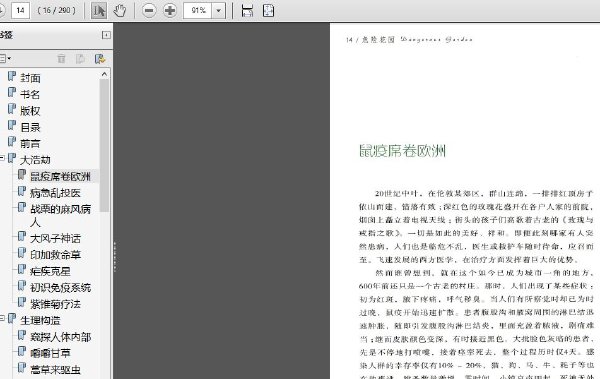The width and height of the screenshot is (600, 379).
Task: Go to the 紫锥菊疗法 bookmark
Action: (x=55, y=304)
